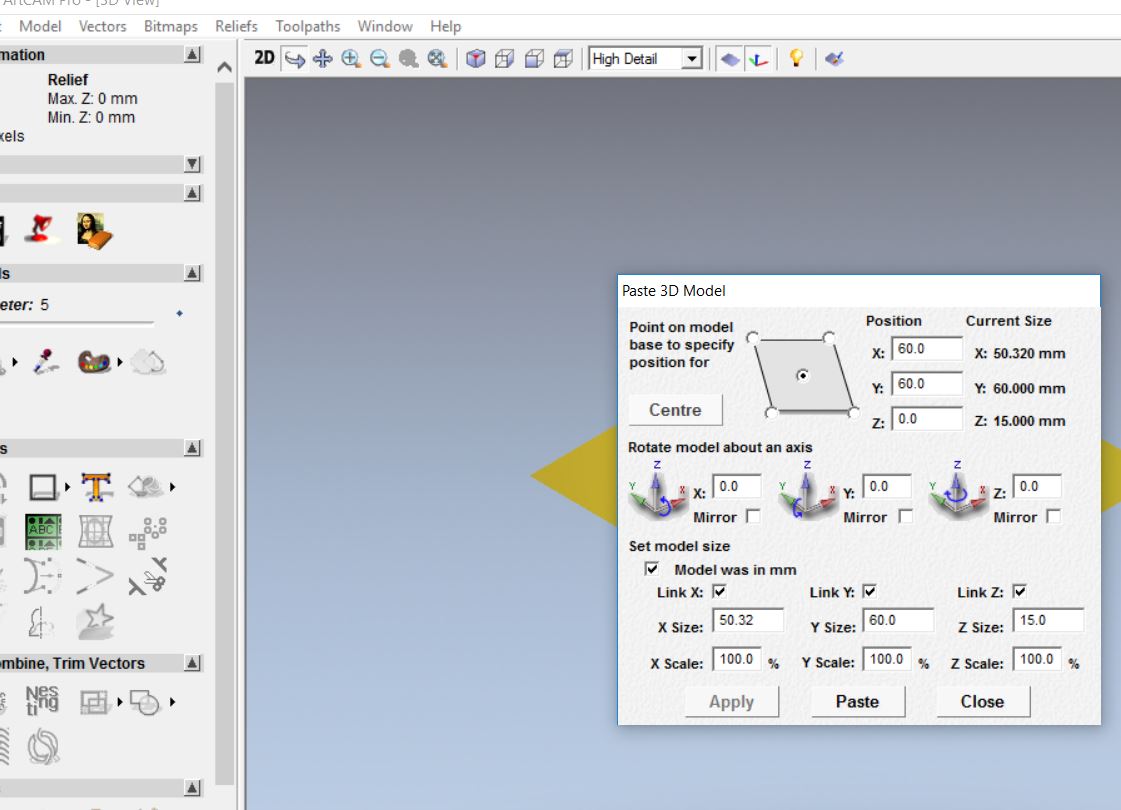Viewport: 1121px width, 810px height.
Task: Select the Envelope Distortion grid tool
Action: pos(96,531)
